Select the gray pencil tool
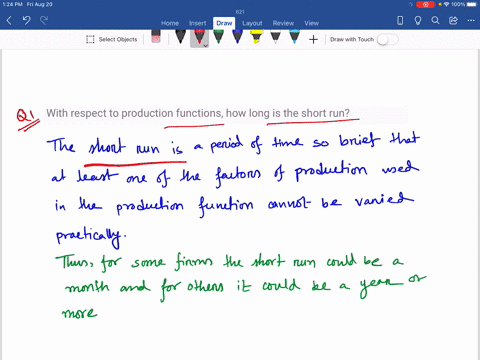The image size is (480, 360). tap(275, 37)
